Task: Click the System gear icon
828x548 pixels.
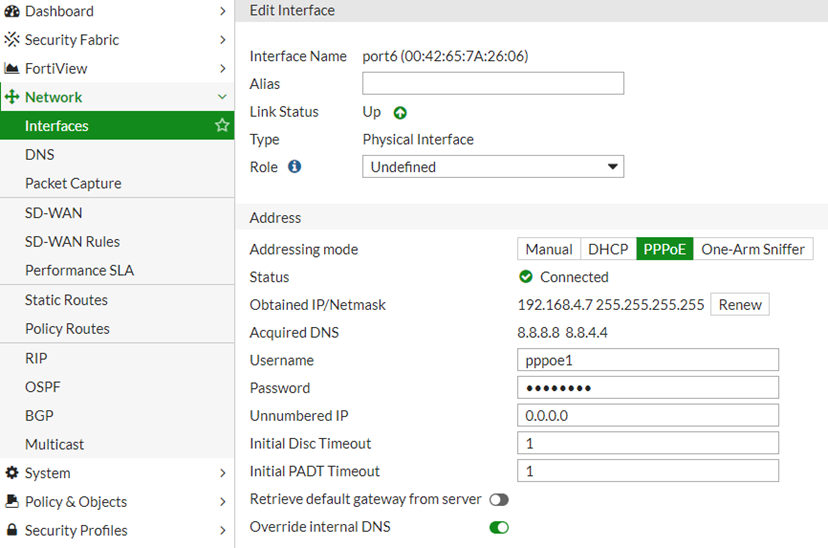Action: [x=12, y=473]
